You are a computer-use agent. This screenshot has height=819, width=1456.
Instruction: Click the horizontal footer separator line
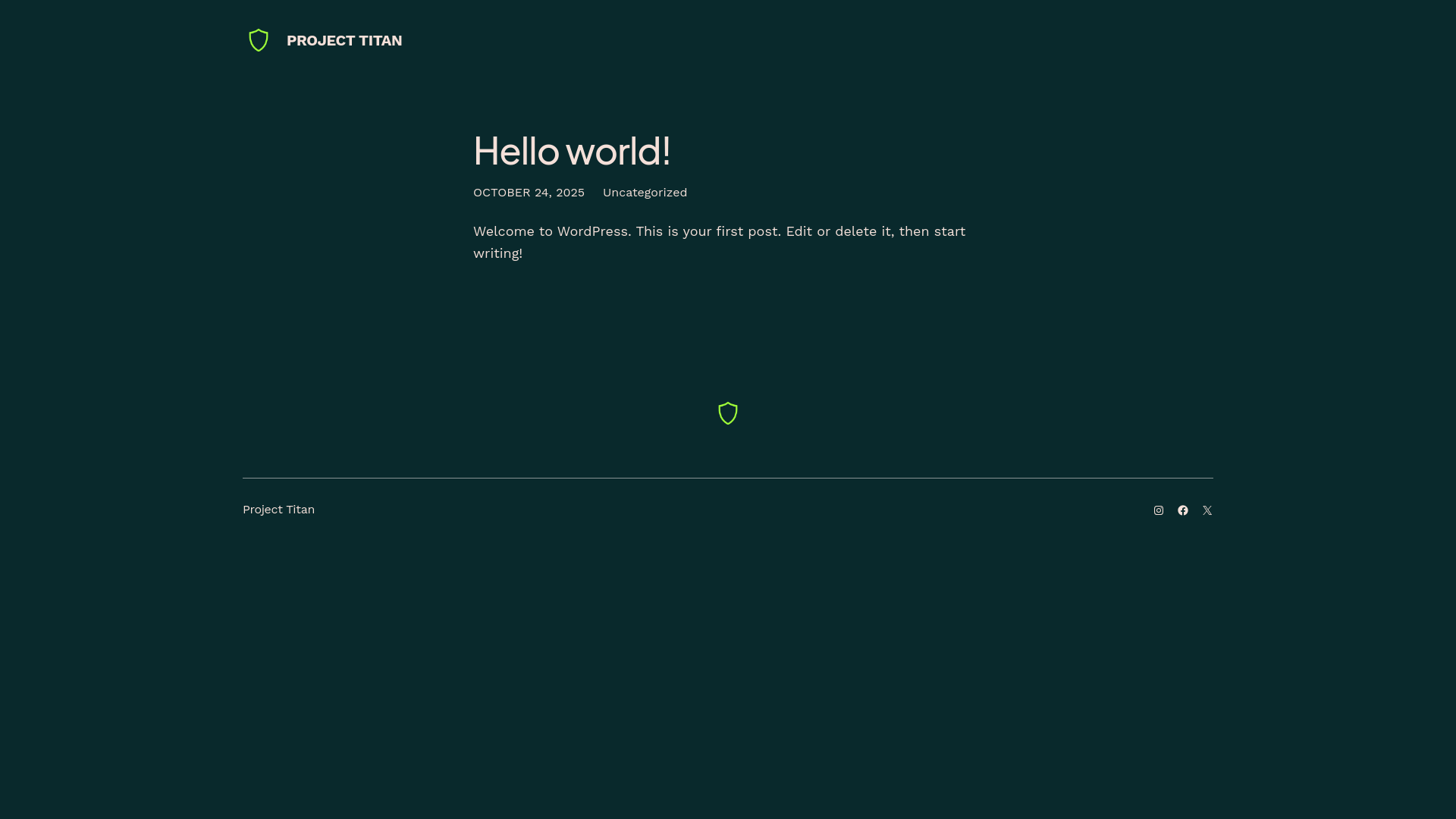[x=728, y=478]
